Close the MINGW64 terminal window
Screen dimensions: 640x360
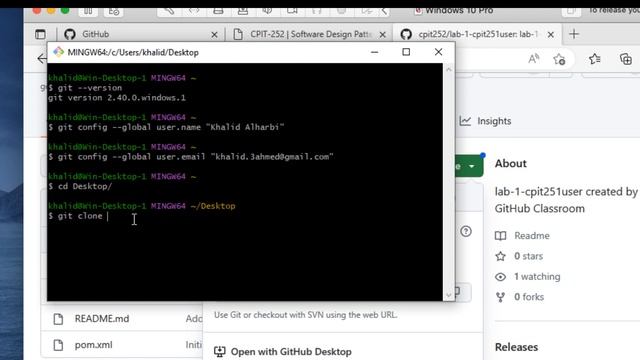click(438, 52)
